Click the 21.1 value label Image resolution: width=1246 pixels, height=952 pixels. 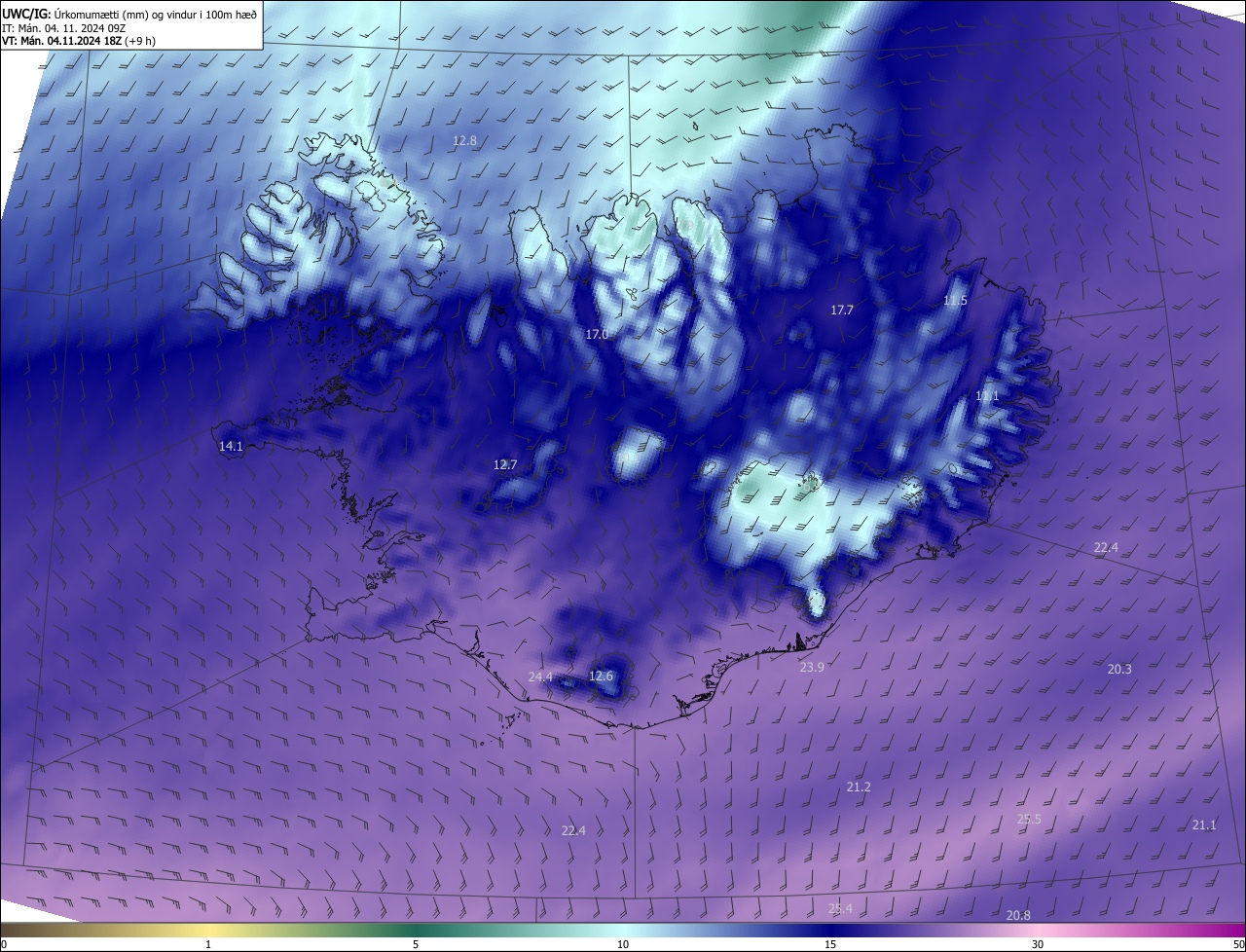(1204, 824)
